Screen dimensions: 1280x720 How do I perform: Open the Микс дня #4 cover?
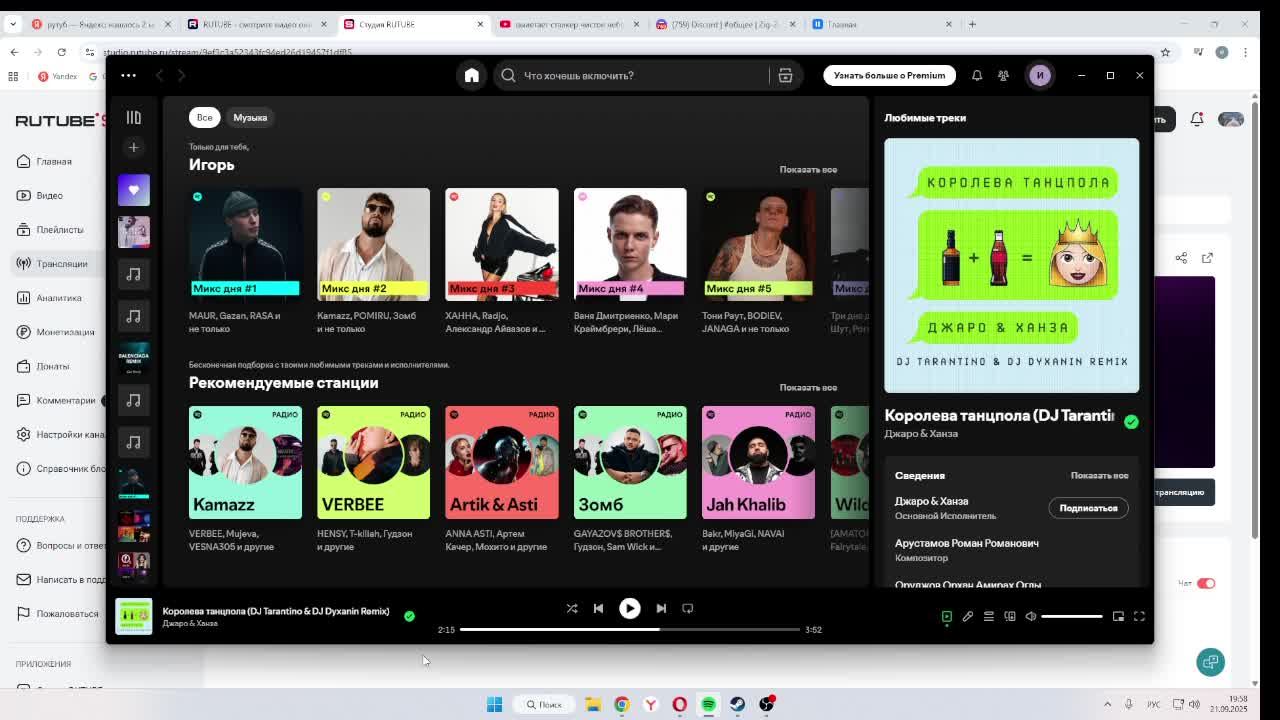pos(630,244)
